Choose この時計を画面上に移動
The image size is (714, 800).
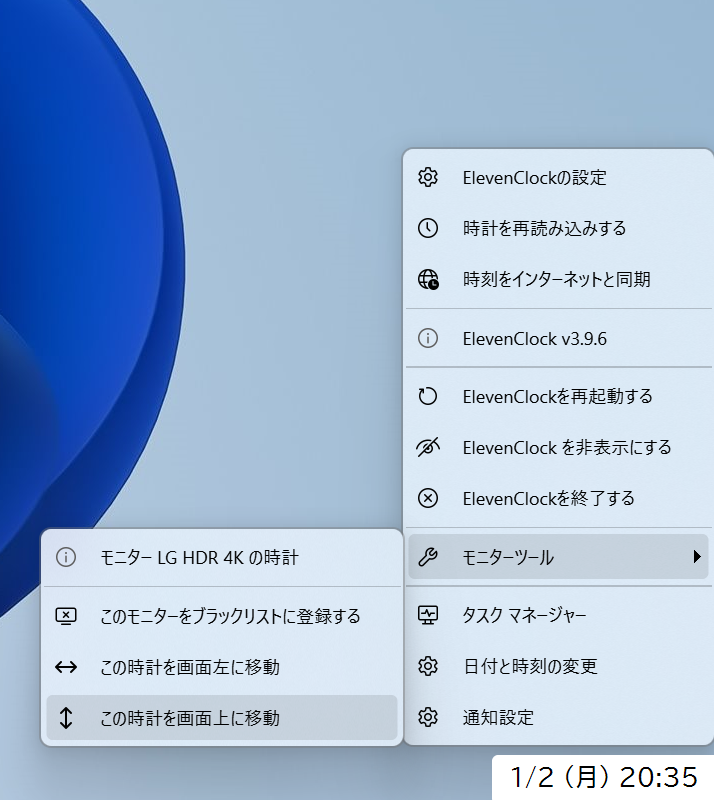click(221, 718)
